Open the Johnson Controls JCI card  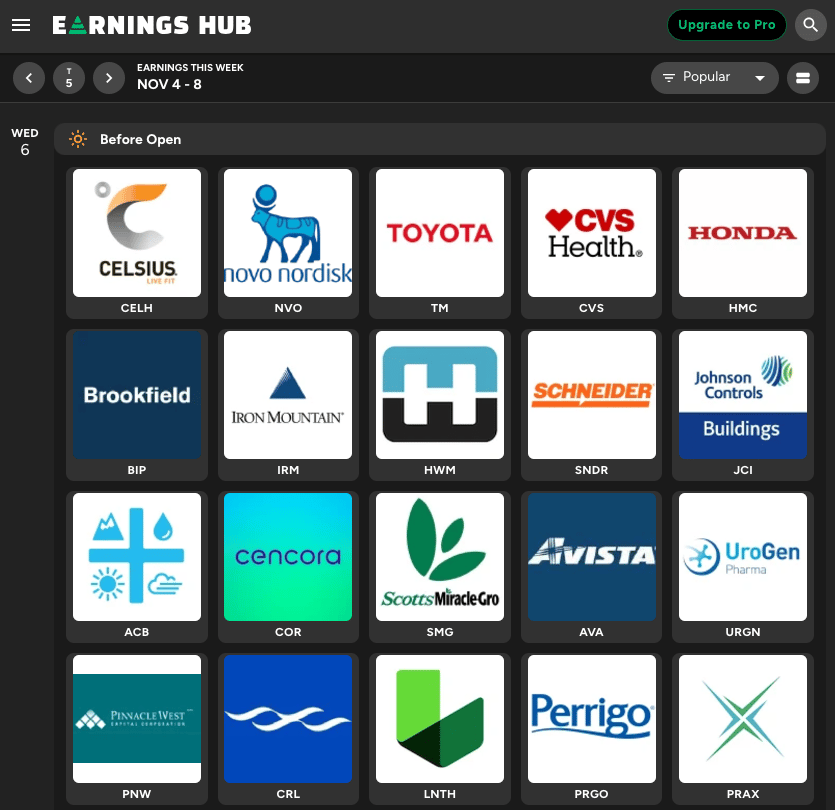743,405
